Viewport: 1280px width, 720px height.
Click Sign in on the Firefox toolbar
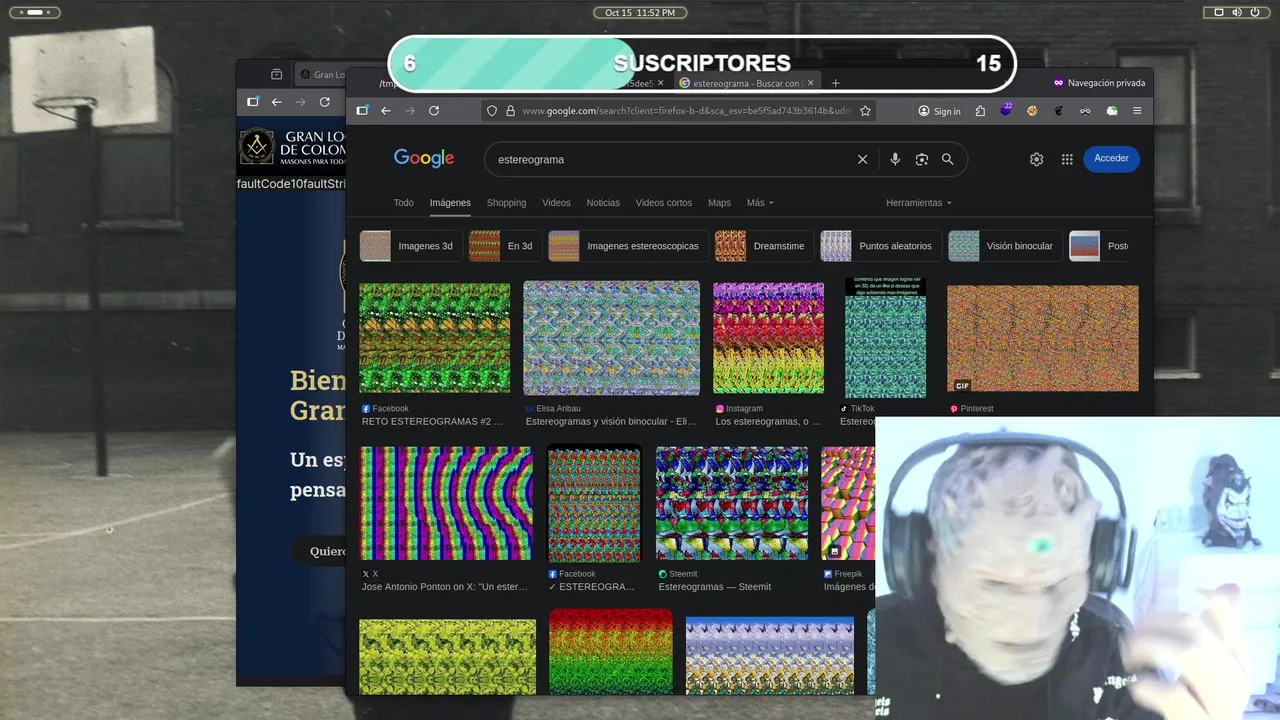click(x=939, y=111)
